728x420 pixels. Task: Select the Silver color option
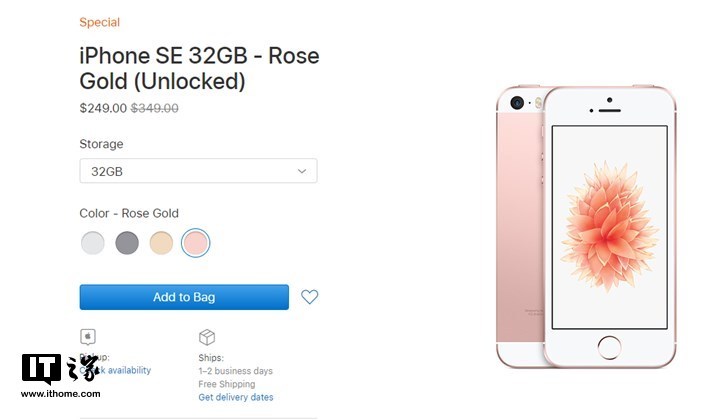[x=93, y=242]
